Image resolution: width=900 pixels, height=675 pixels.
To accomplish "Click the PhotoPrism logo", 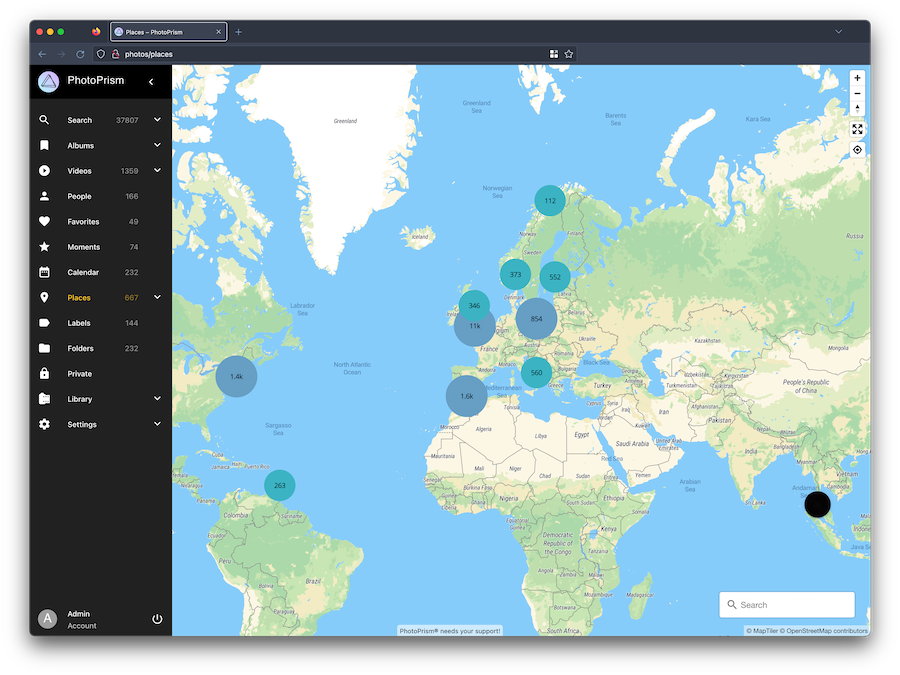I will [48, 81].
